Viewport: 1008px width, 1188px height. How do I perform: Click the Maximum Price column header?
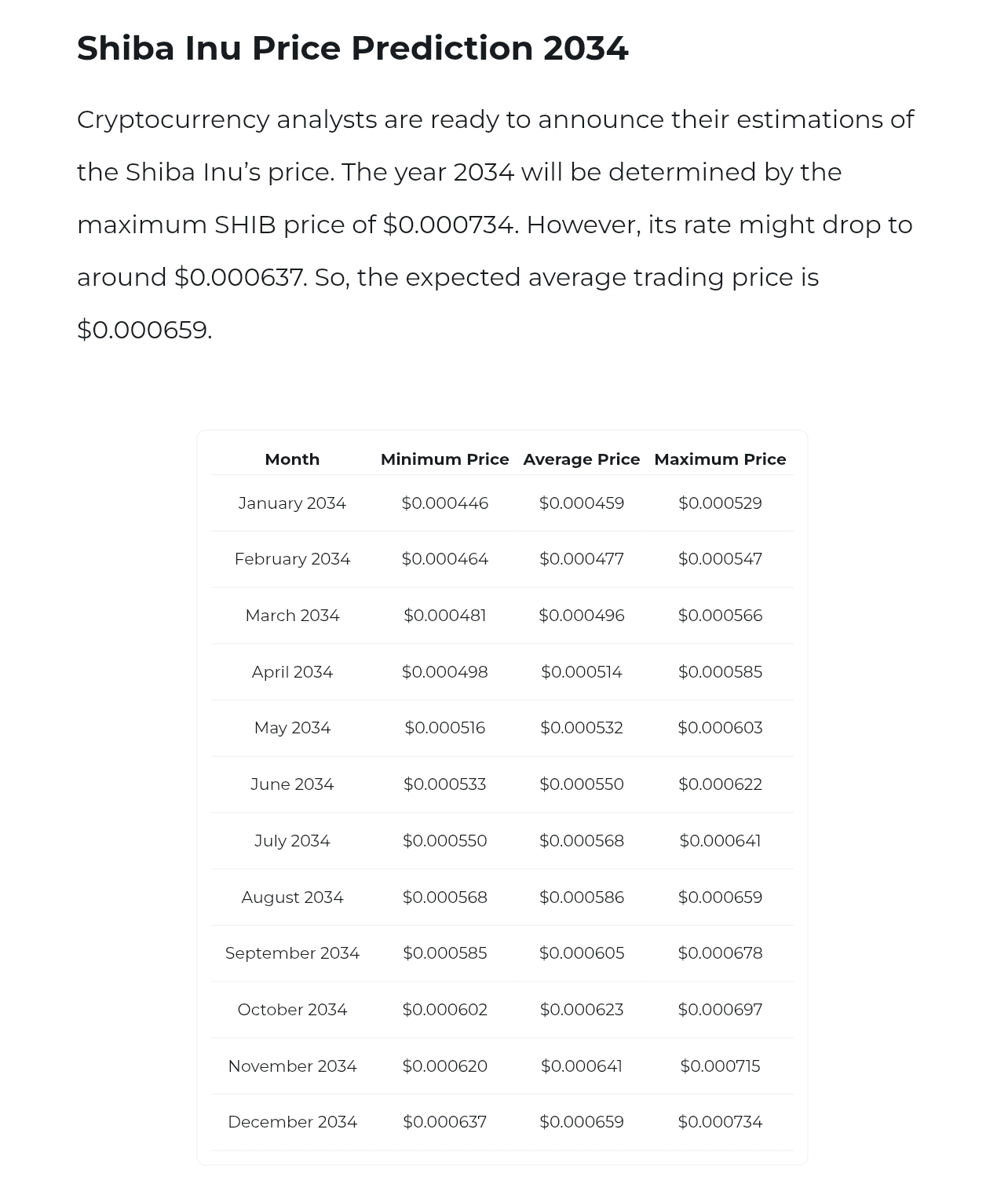pos(720,459)
